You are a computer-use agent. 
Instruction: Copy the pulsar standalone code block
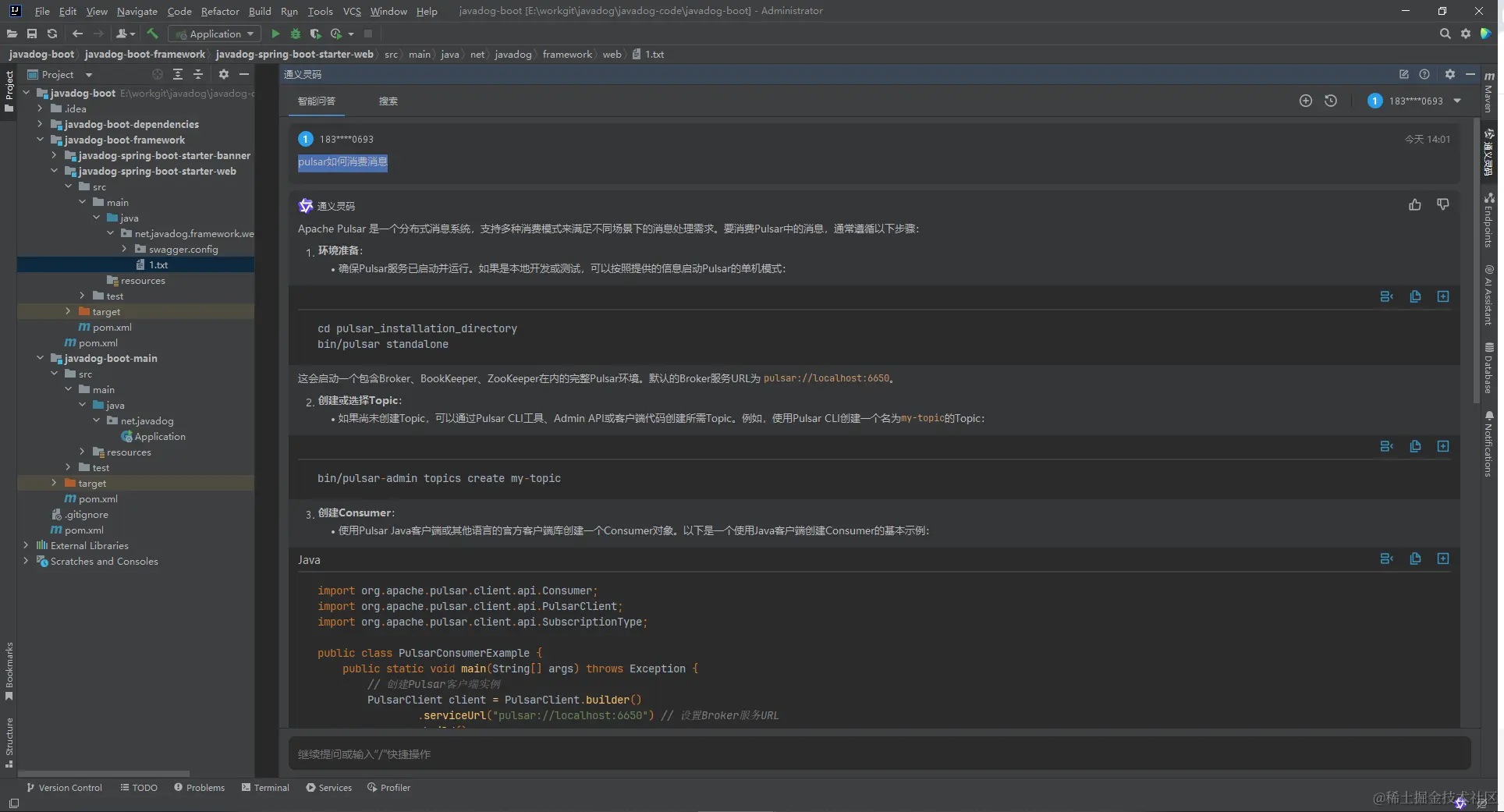tap(1415, 296)
